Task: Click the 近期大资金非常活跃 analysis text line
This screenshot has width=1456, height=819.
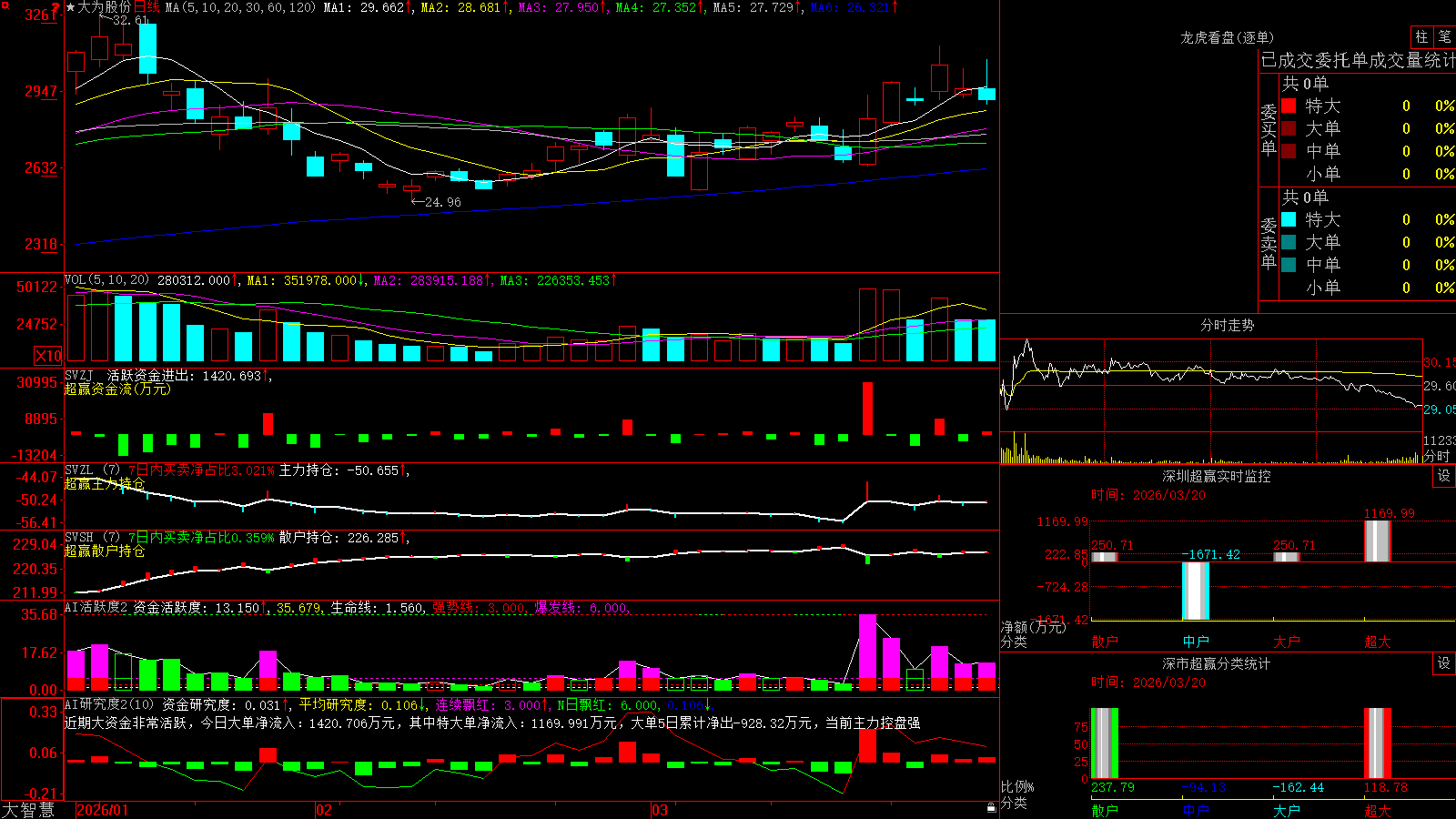Action: (x=492, y=723)
